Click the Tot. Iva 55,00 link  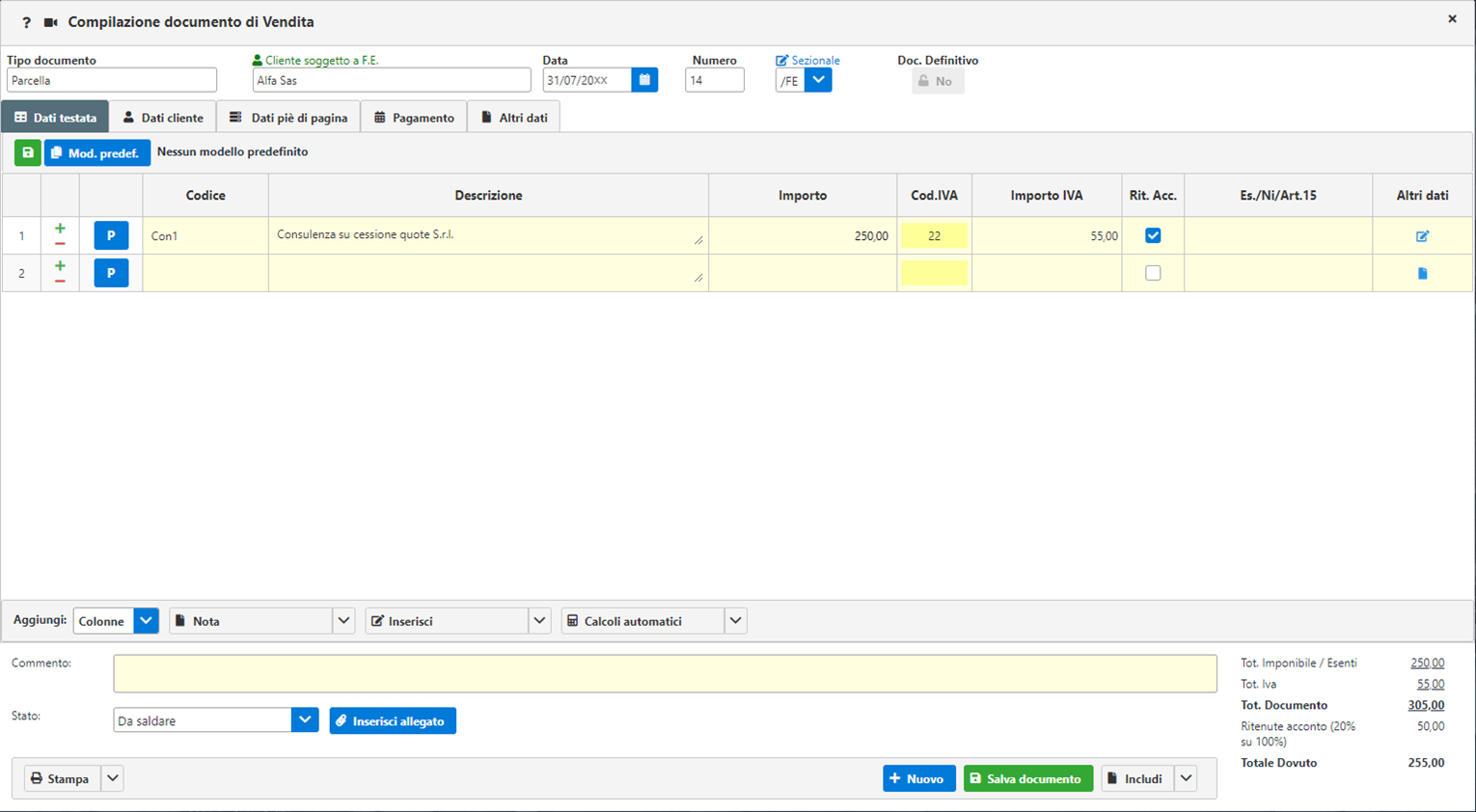pos(1431,684)
